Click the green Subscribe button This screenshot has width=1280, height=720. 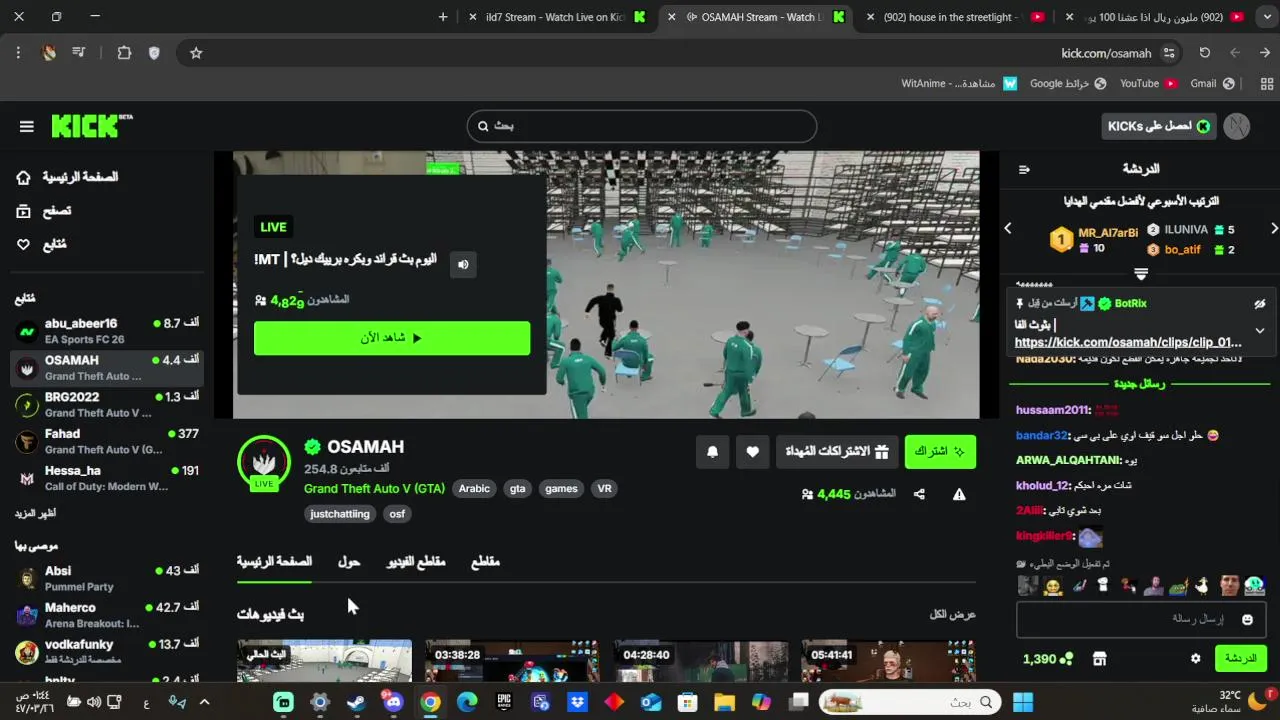[x=940, y=452]
